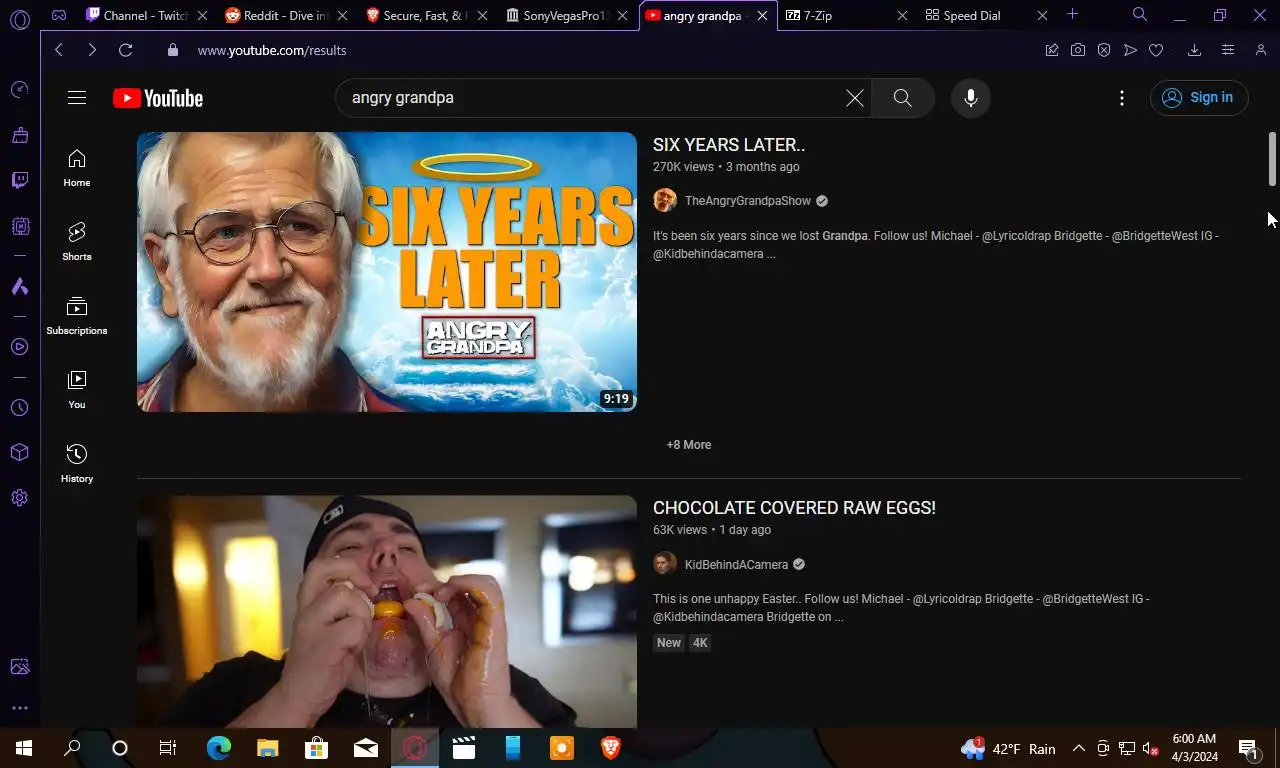Open File Explorer from the taskbar

(x=267, y=748)
